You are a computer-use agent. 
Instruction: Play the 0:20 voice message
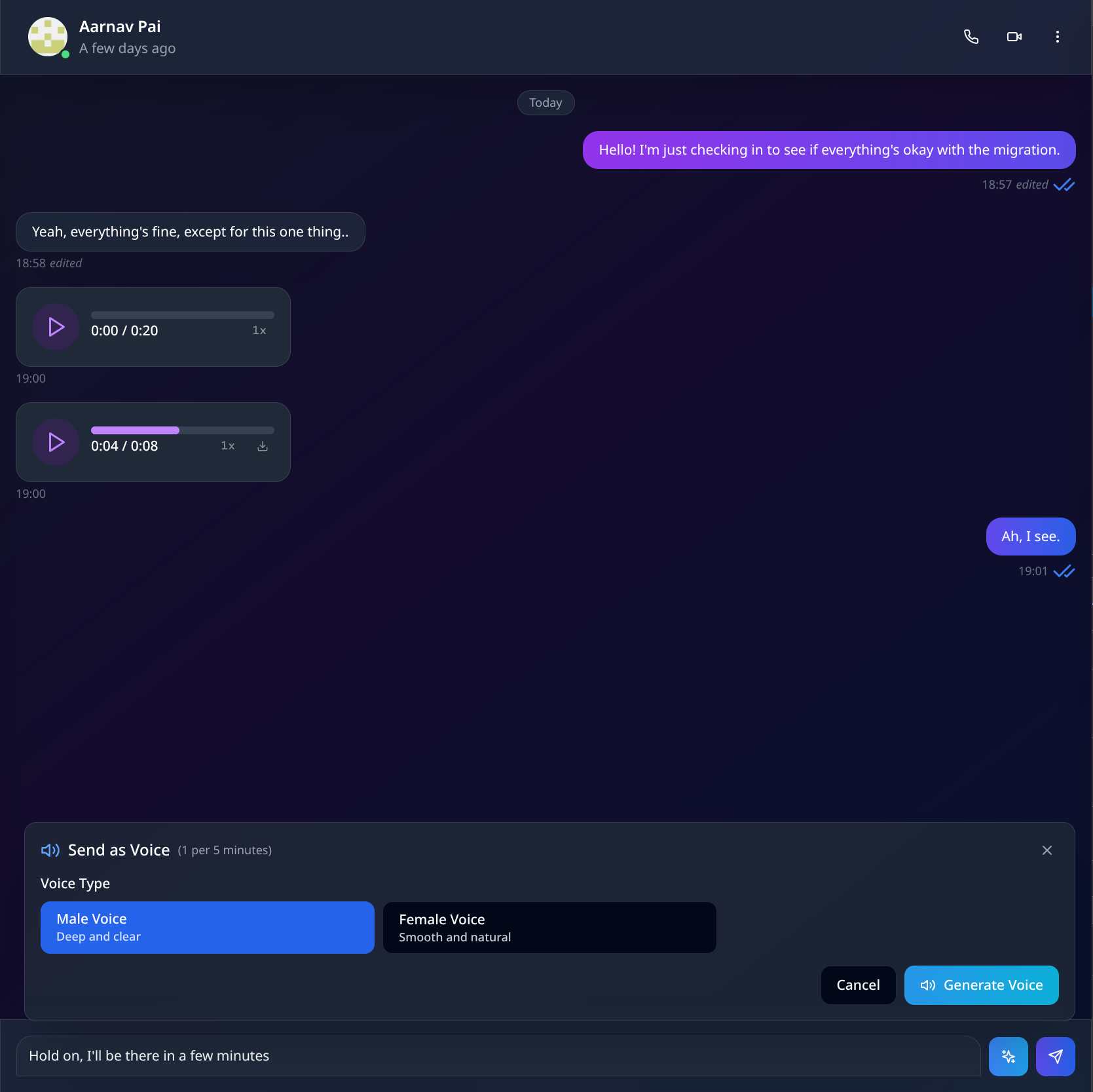56,327
